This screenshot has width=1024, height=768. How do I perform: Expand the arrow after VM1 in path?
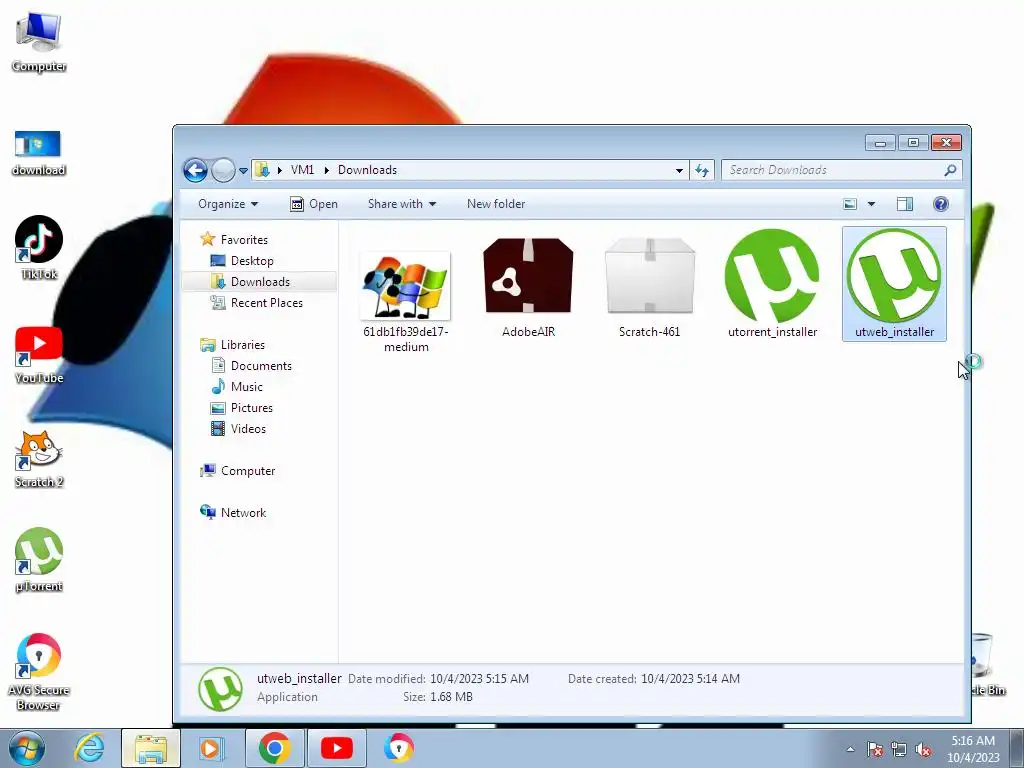tap(326, 170)
